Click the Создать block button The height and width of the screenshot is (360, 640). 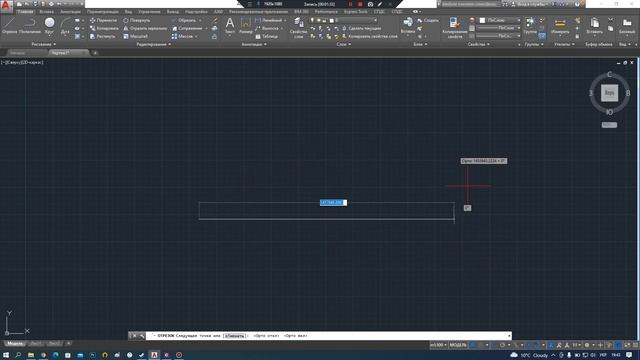(x=428, y=20)
